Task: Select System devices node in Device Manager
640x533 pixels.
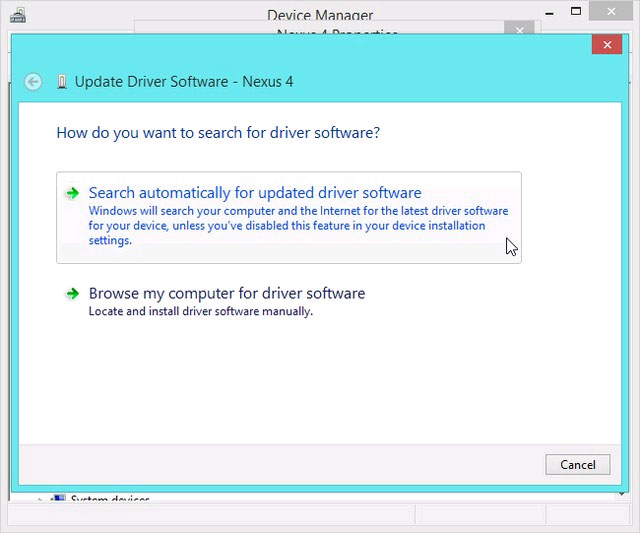Action: [110, 498]
